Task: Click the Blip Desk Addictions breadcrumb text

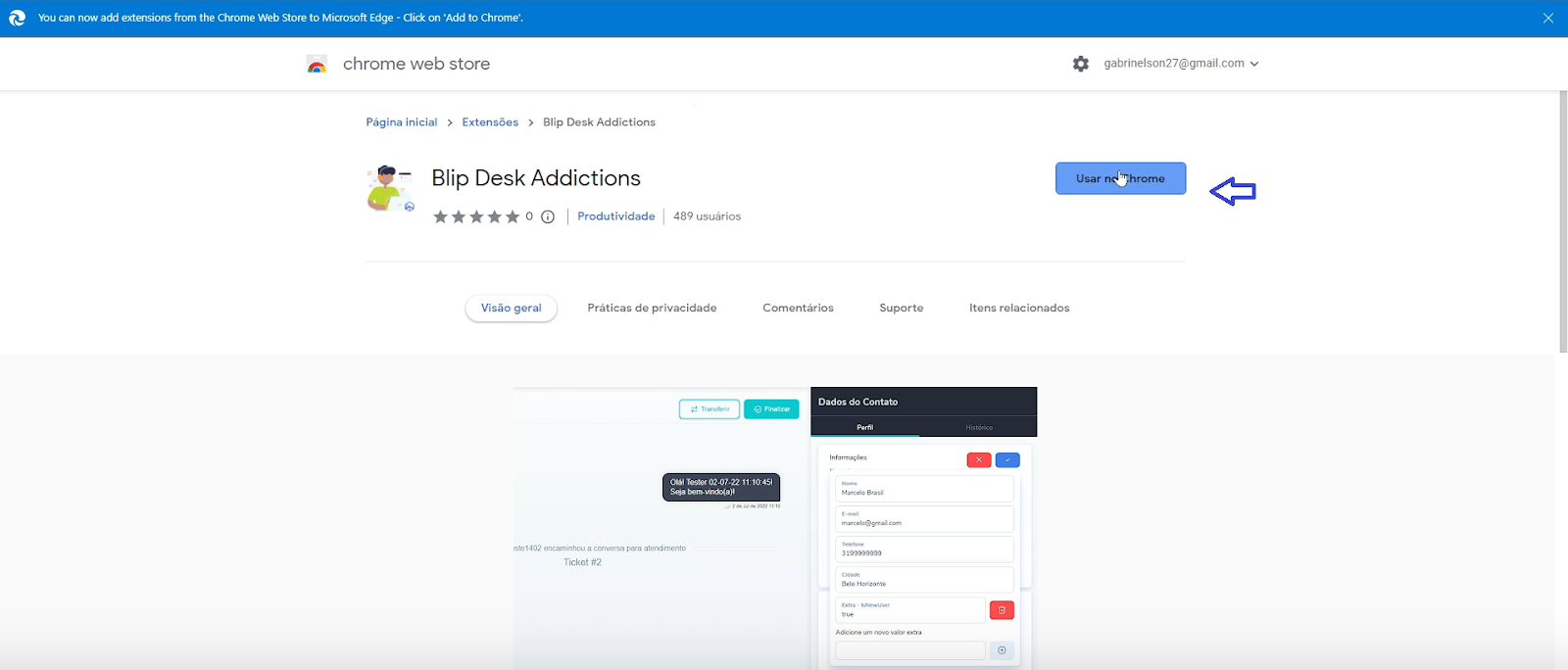Action: [x=599, y=122]
